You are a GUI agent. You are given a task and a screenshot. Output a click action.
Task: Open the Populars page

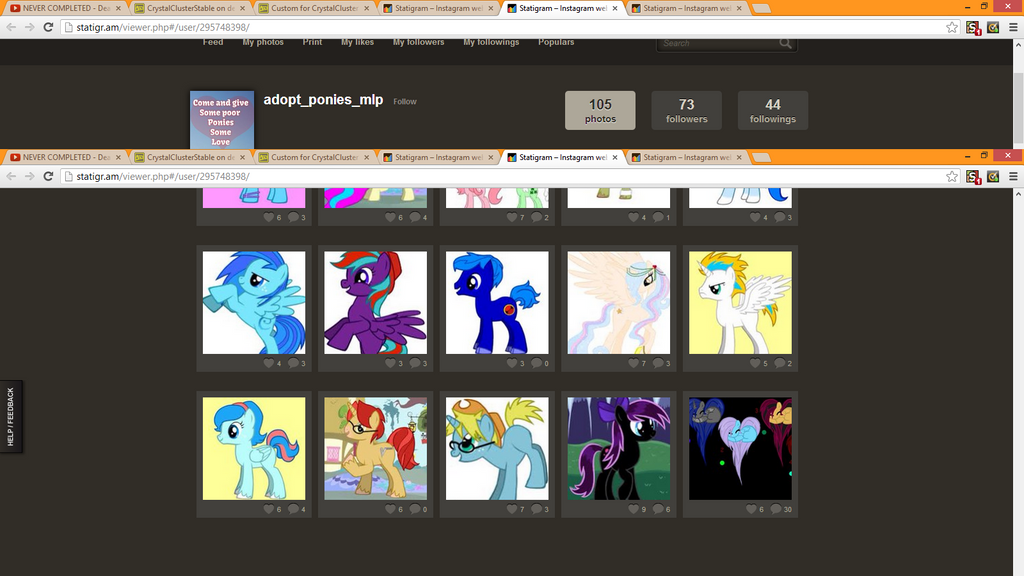pyautogui.click(x=556, y=42)
